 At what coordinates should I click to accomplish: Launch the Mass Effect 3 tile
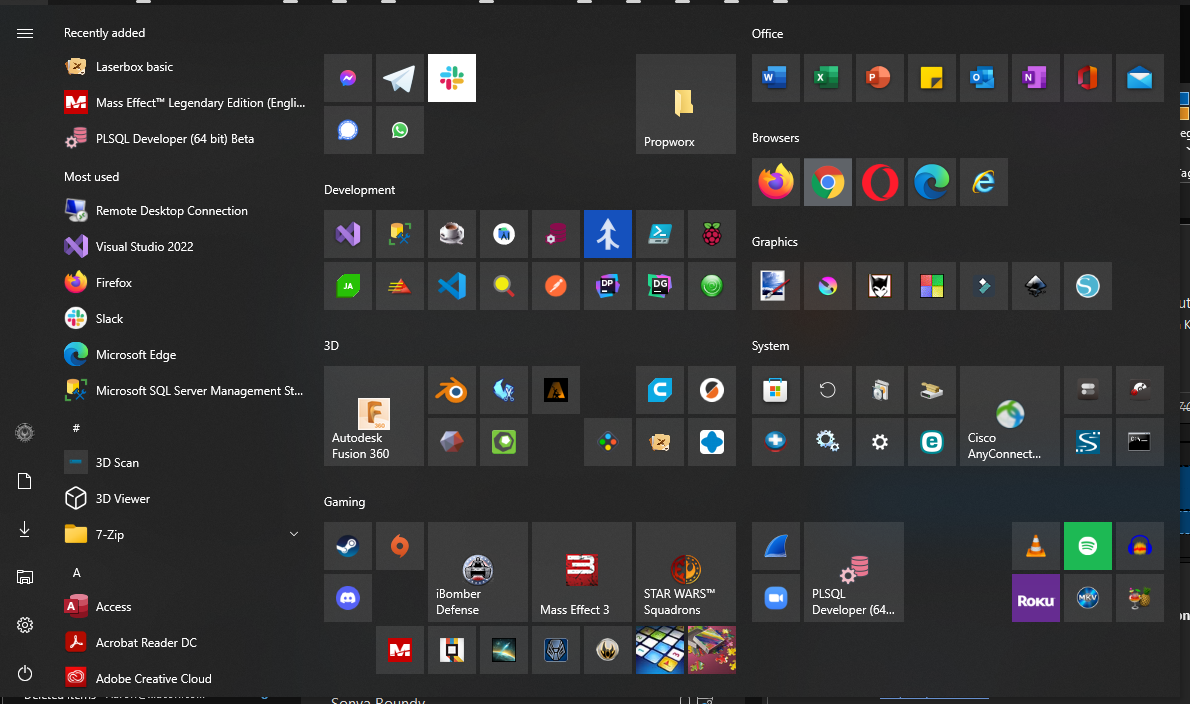(x=581, y=572)
